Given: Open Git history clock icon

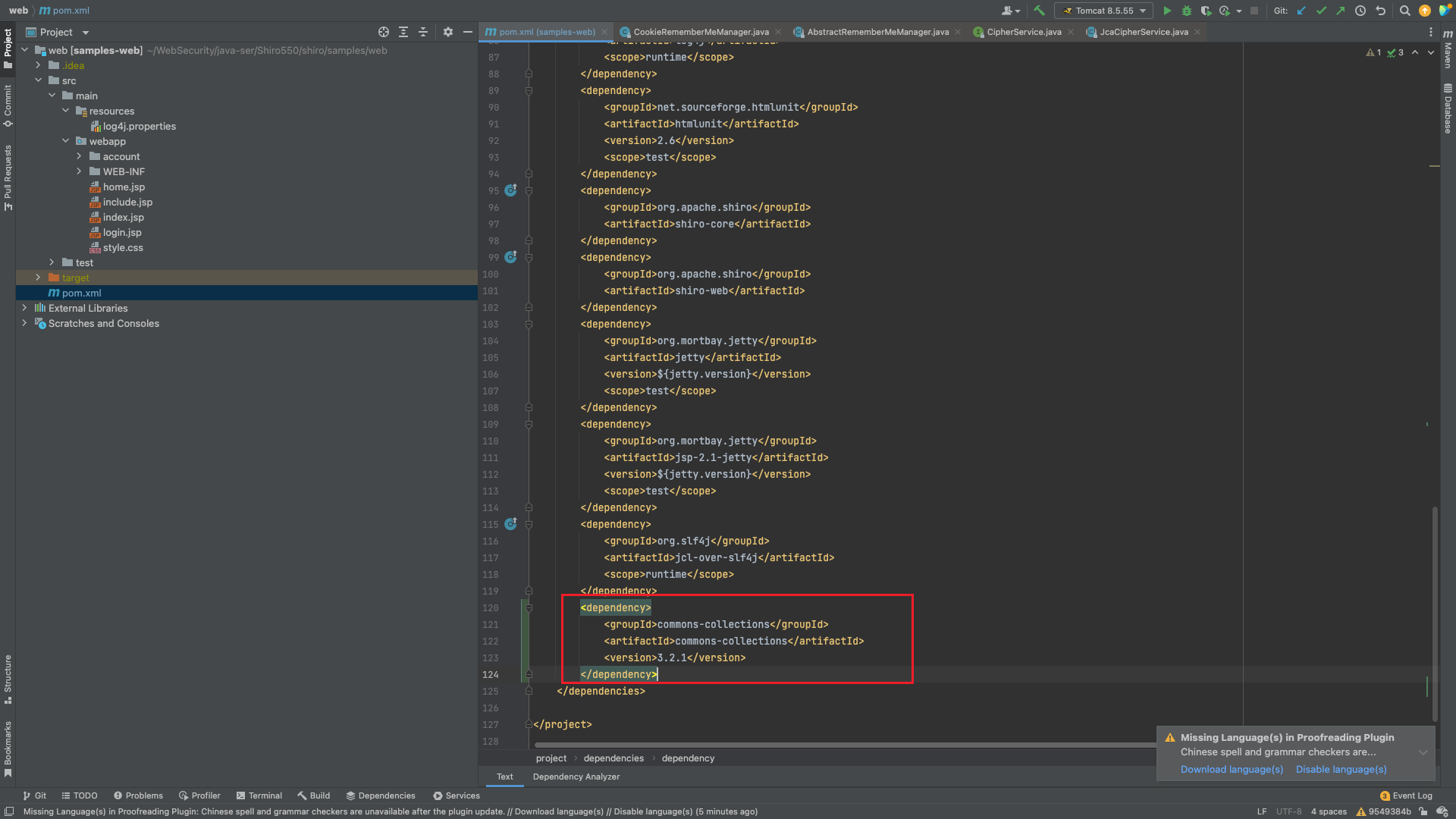Looking at the screenshot, I should 1360,11.
